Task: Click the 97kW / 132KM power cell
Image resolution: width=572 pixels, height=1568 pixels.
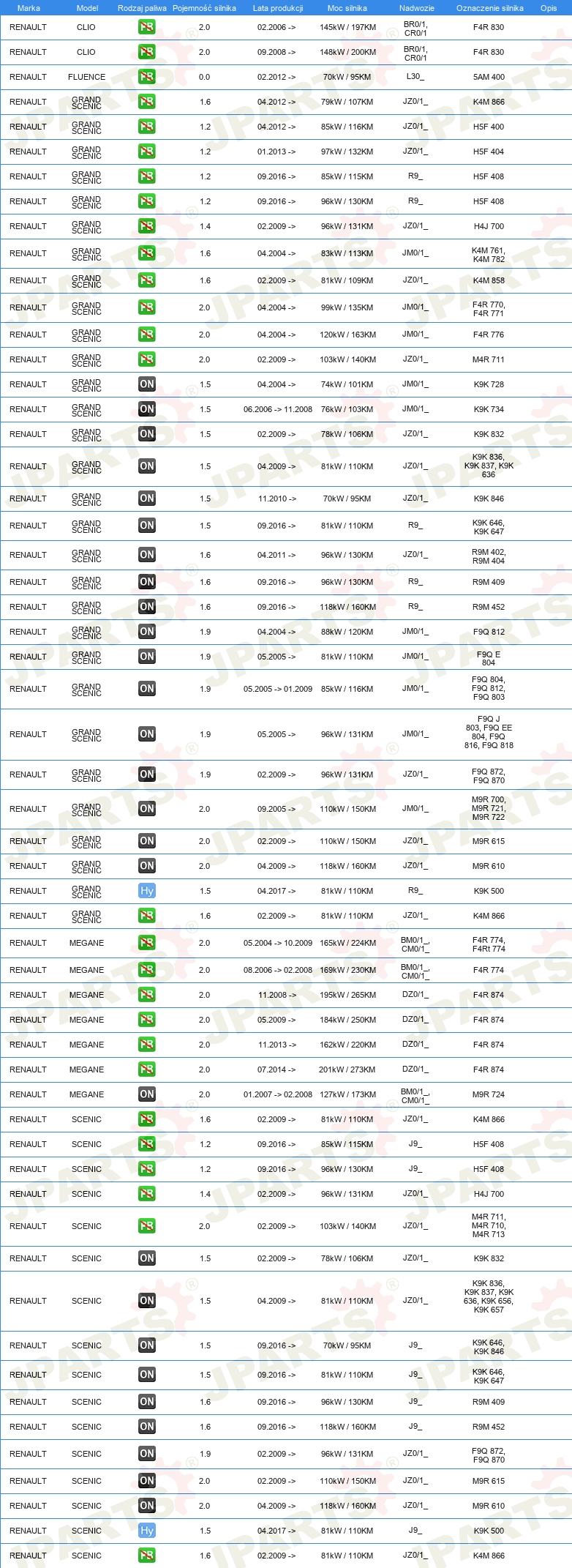Action: [x=347, y=152]
